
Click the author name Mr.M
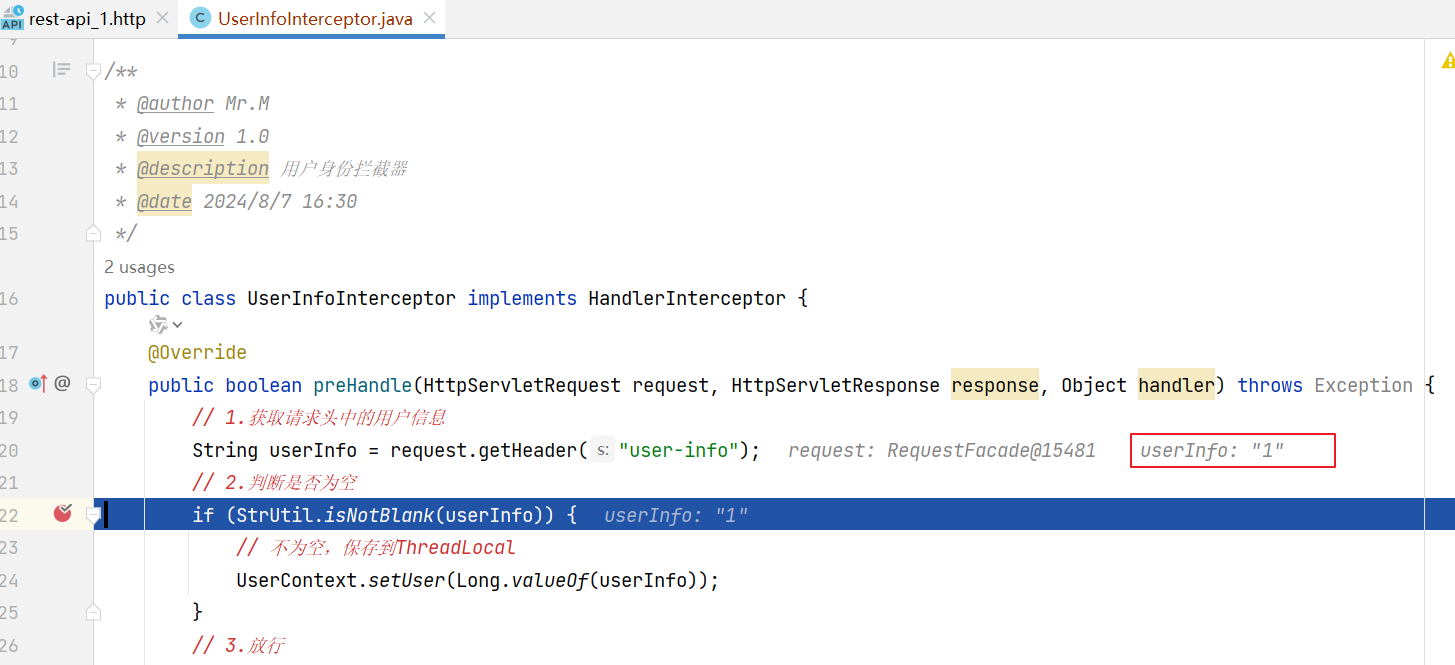(247, 104)
